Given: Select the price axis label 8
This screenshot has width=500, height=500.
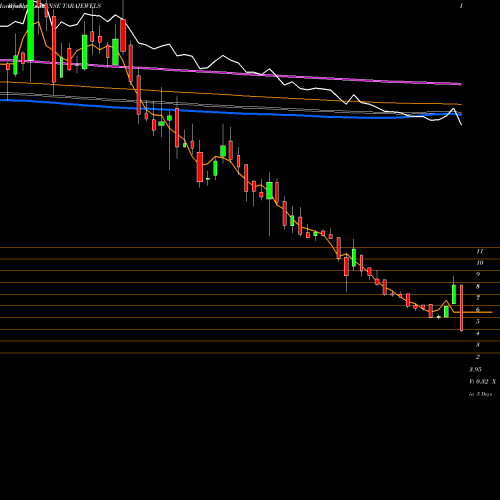Looking at the screenshot, I should tap(478, 287).
